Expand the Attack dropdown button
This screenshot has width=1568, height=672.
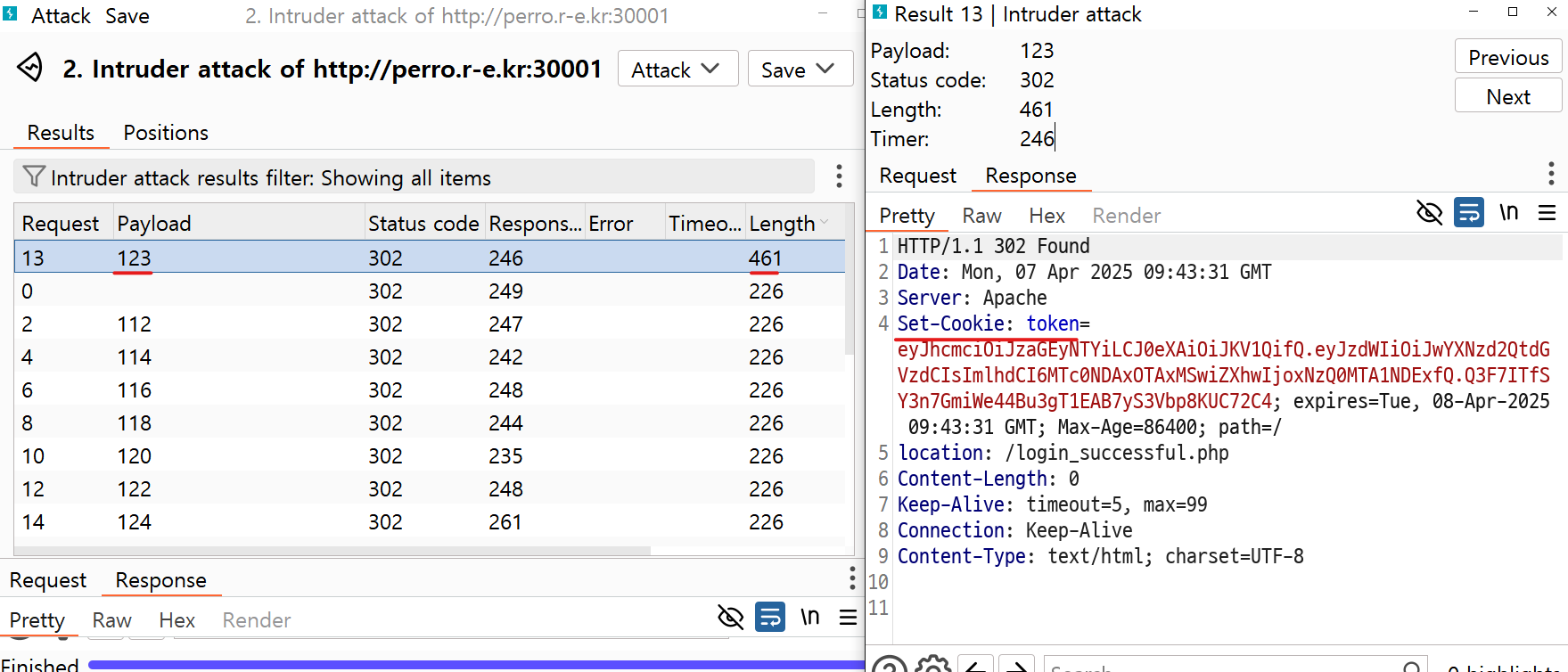pyautogui.click(x=677, y=69)
